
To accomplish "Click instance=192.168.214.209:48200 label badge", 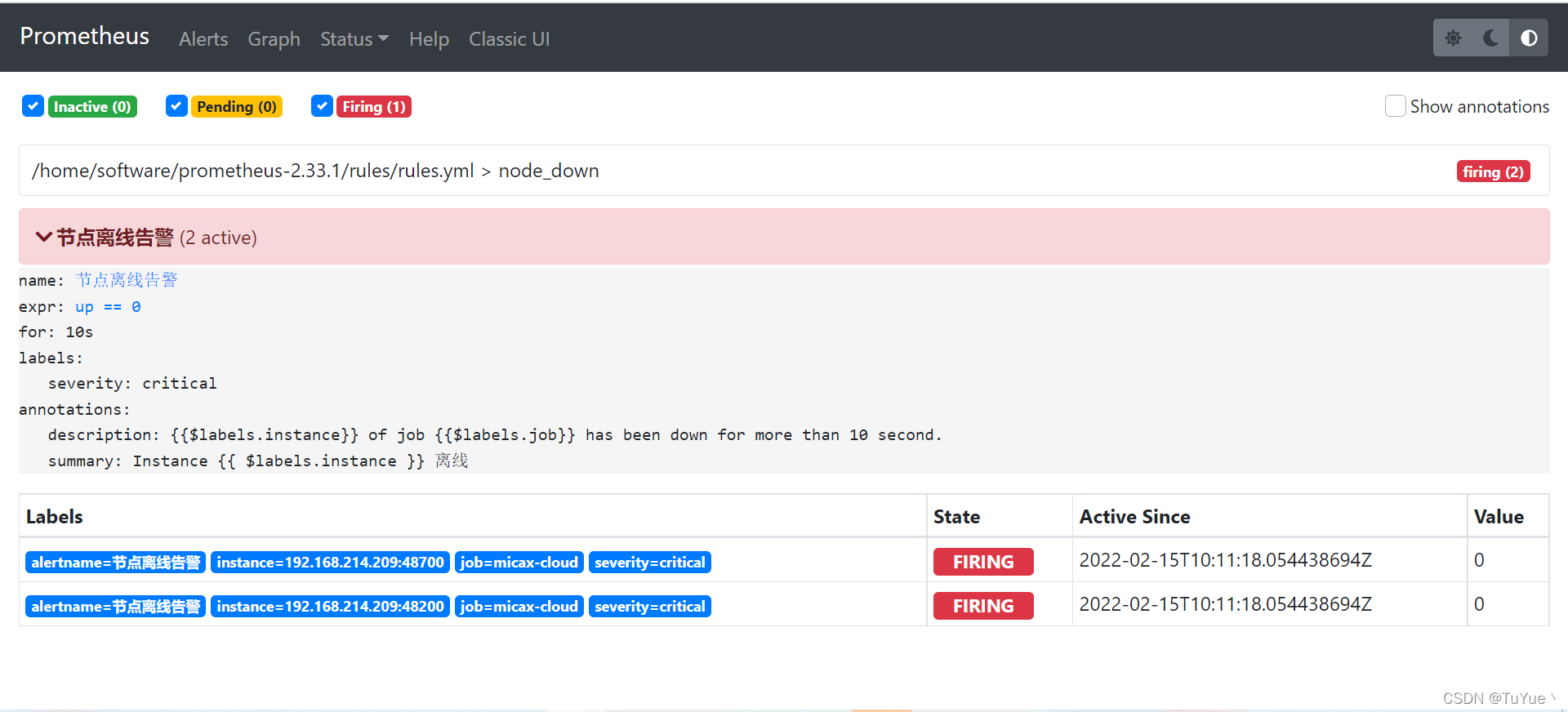I will click(330, 606).
